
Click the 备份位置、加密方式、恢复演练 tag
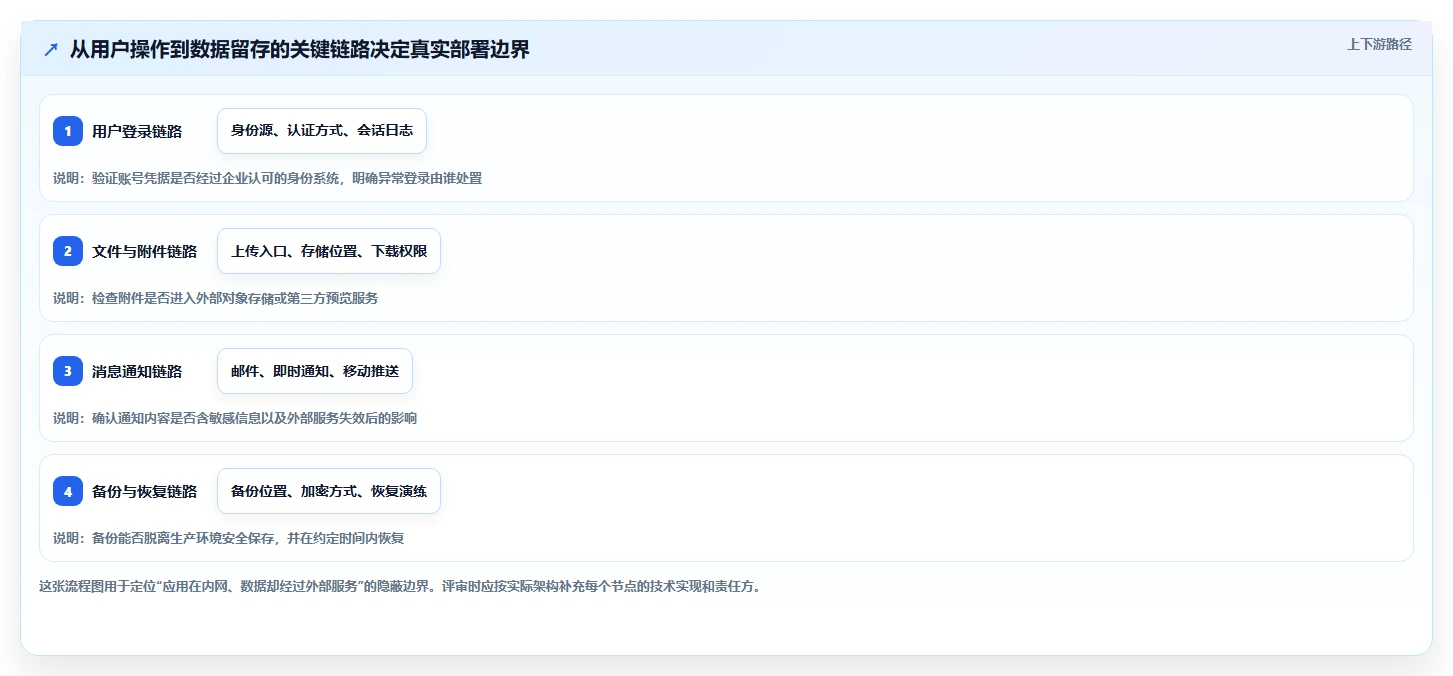[329, 491]
